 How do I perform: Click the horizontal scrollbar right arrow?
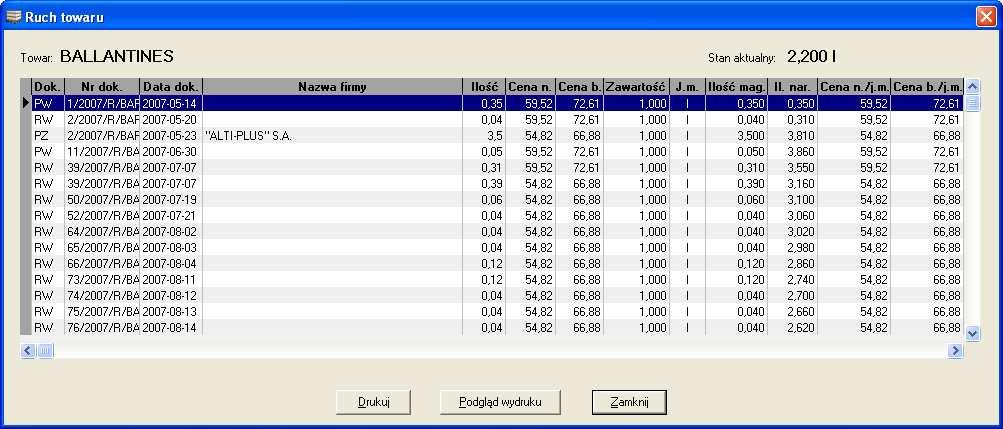(x=956, y=350)
